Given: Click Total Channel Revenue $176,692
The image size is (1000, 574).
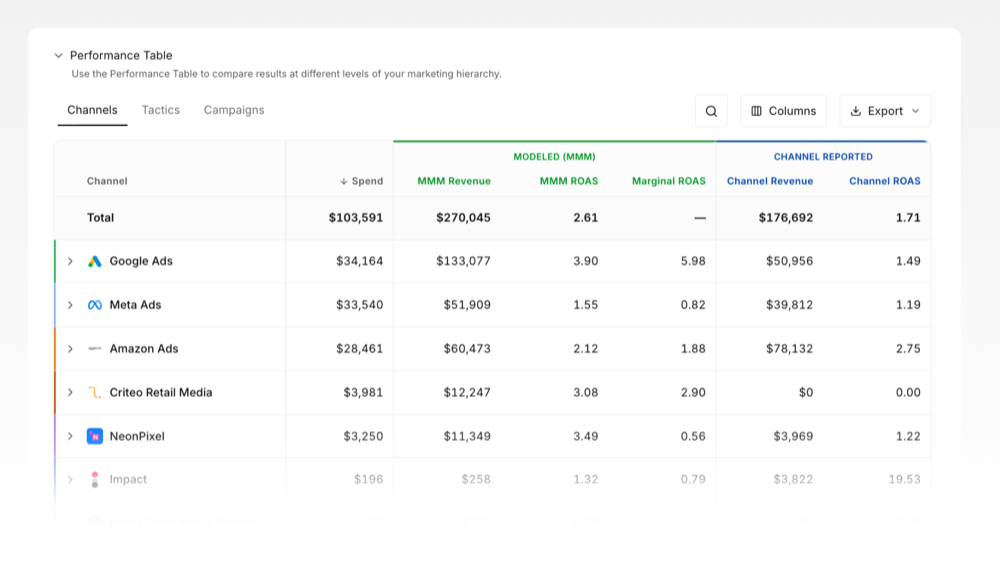Looking at the screenshot, I should (x=786, y=218).
